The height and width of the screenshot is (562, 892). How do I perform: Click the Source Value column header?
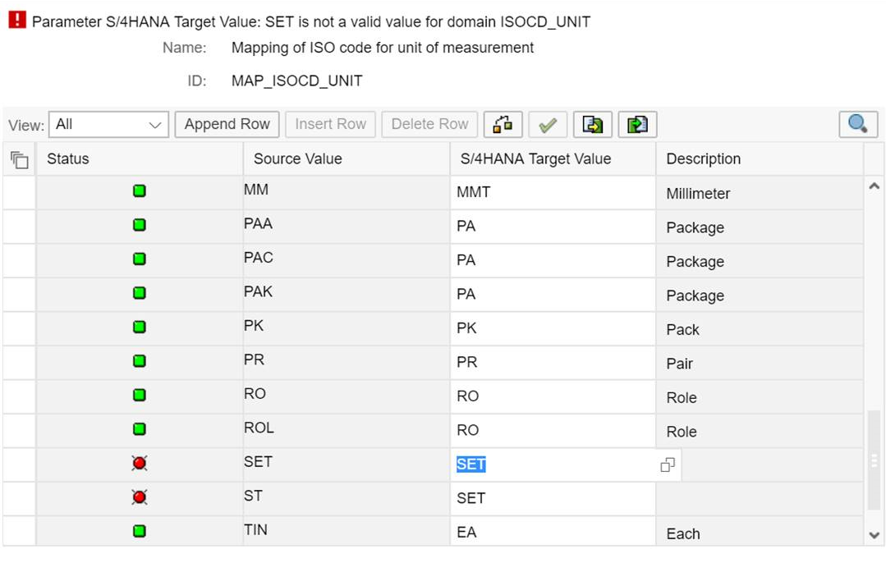point(346,159)
